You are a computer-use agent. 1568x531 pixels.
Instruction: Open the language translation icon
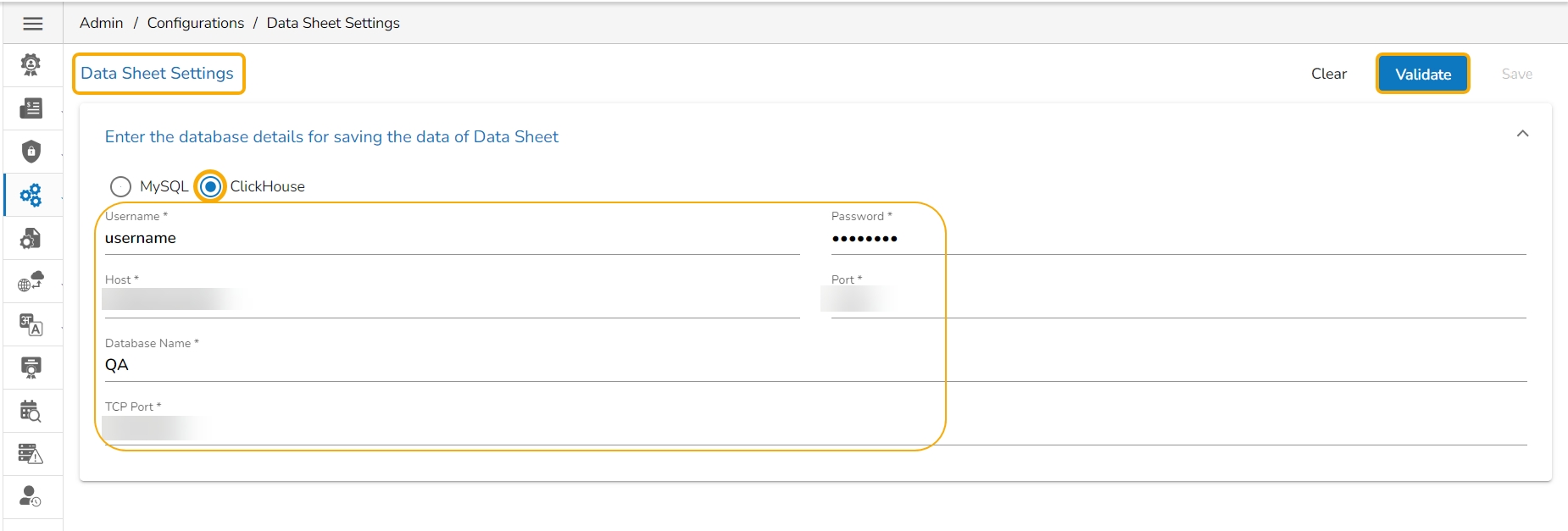tap(31, 325)
